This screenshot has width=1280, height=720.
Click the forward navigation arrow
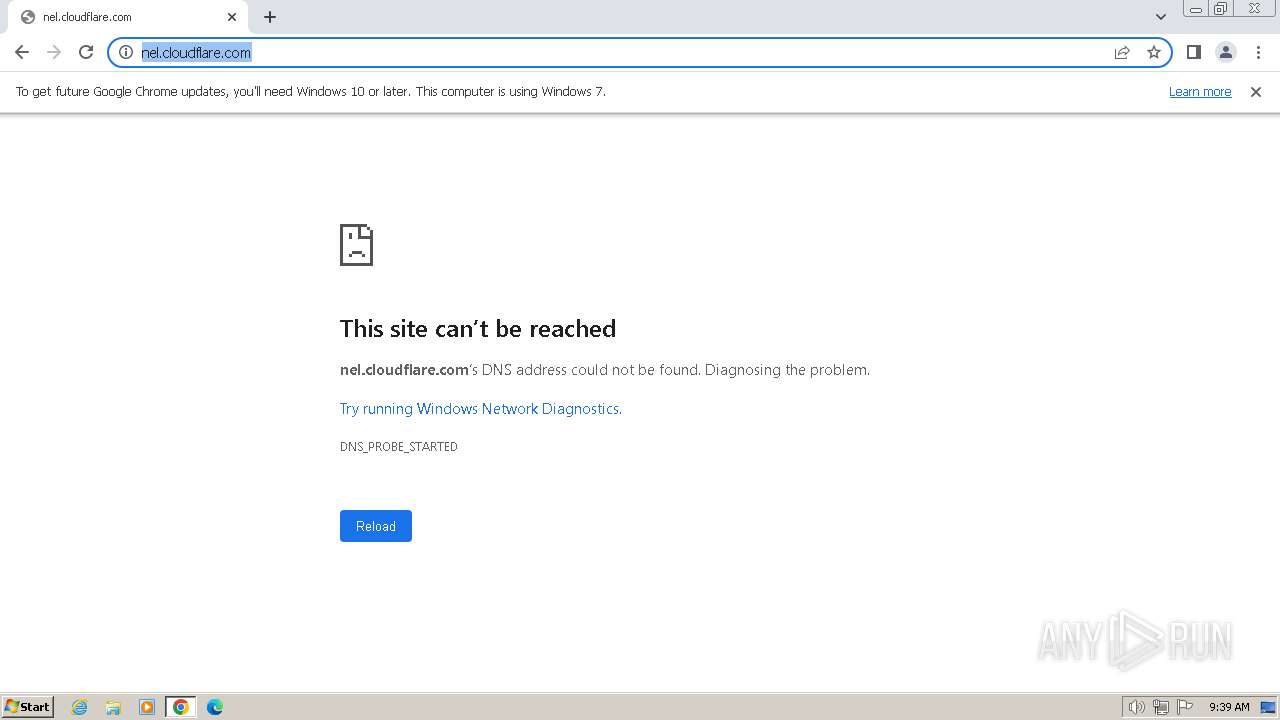[54, 52]
